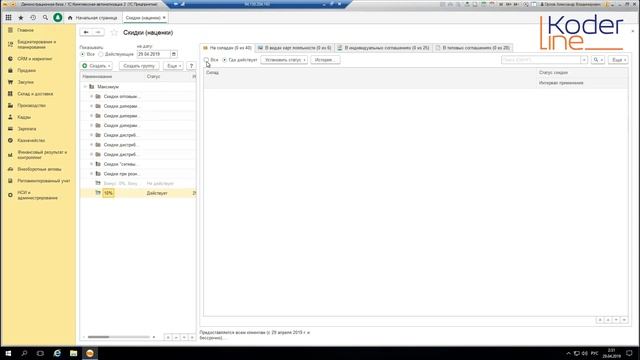
Task: Click the Наименование column header
Action: [x=113, y=77]
